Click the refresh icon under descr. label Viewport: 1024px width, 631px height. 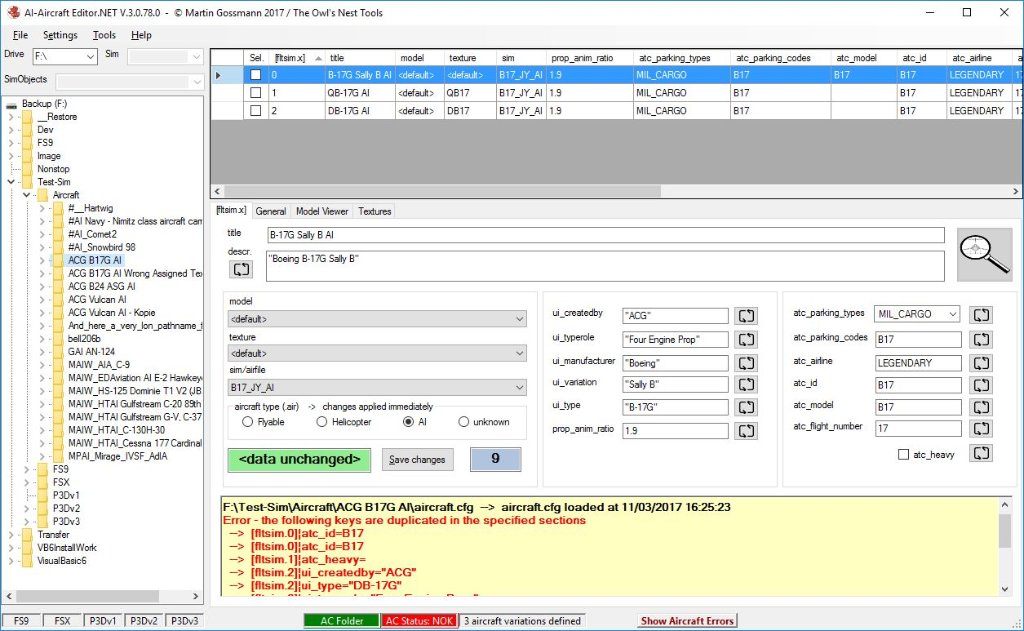pos(241,269)
